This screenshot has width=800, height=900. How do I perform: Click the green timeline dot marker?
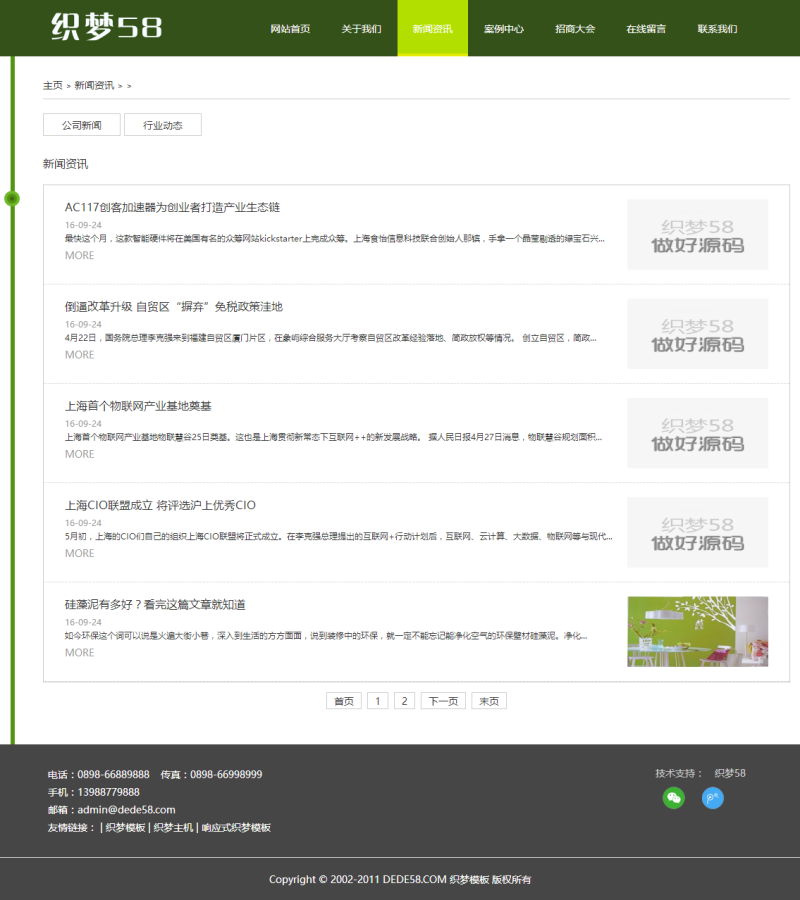[12, 199]
